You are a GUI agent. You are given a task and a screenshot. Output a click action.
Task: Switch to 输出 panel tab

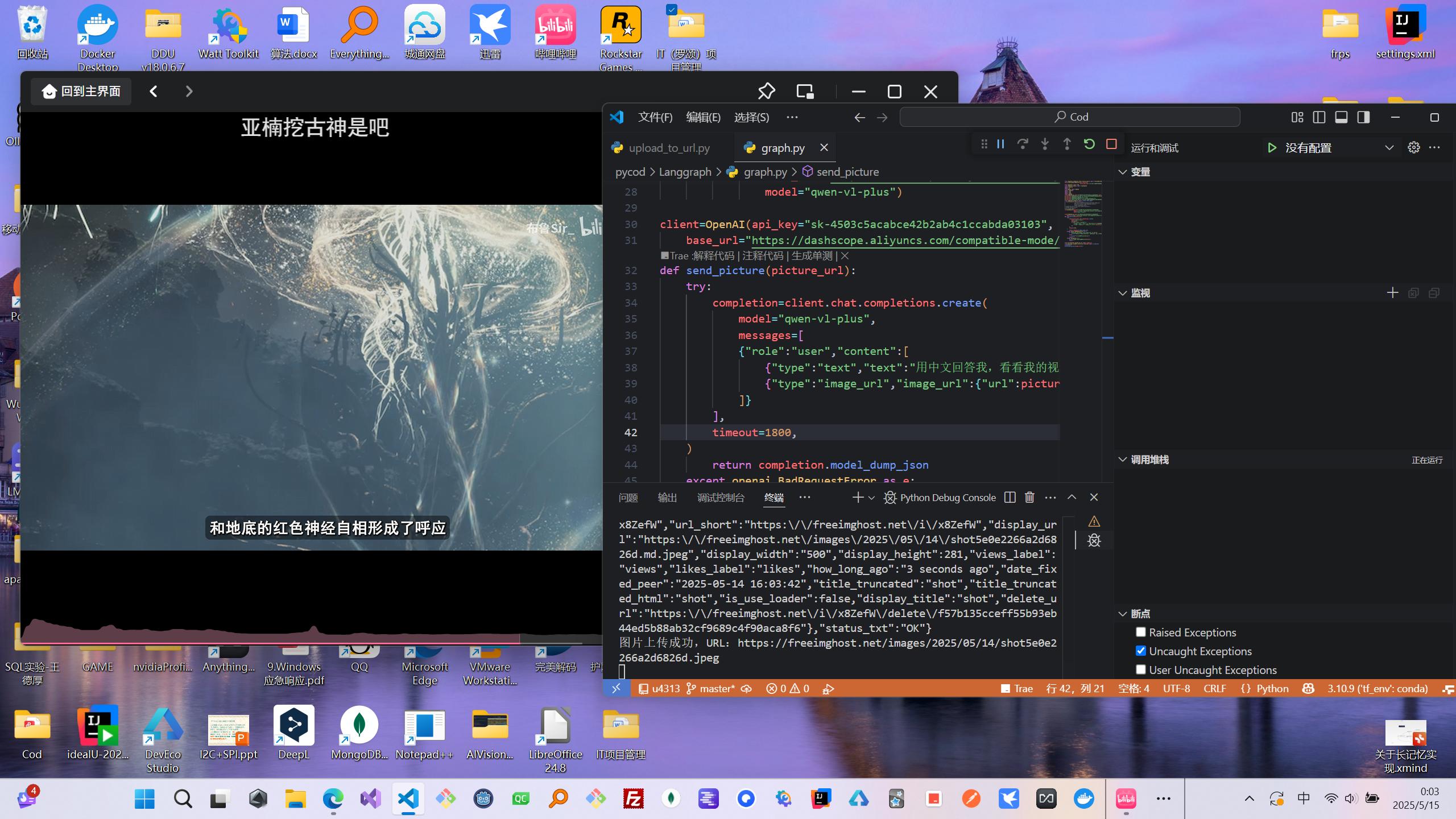pyautogui.click(x=667, y=498)
